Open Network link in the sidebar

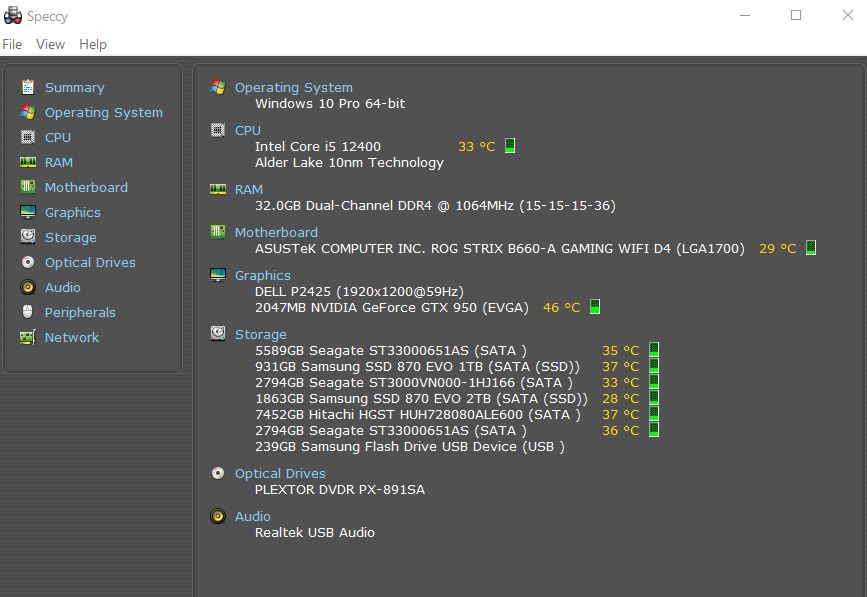[x=72, y=337]
